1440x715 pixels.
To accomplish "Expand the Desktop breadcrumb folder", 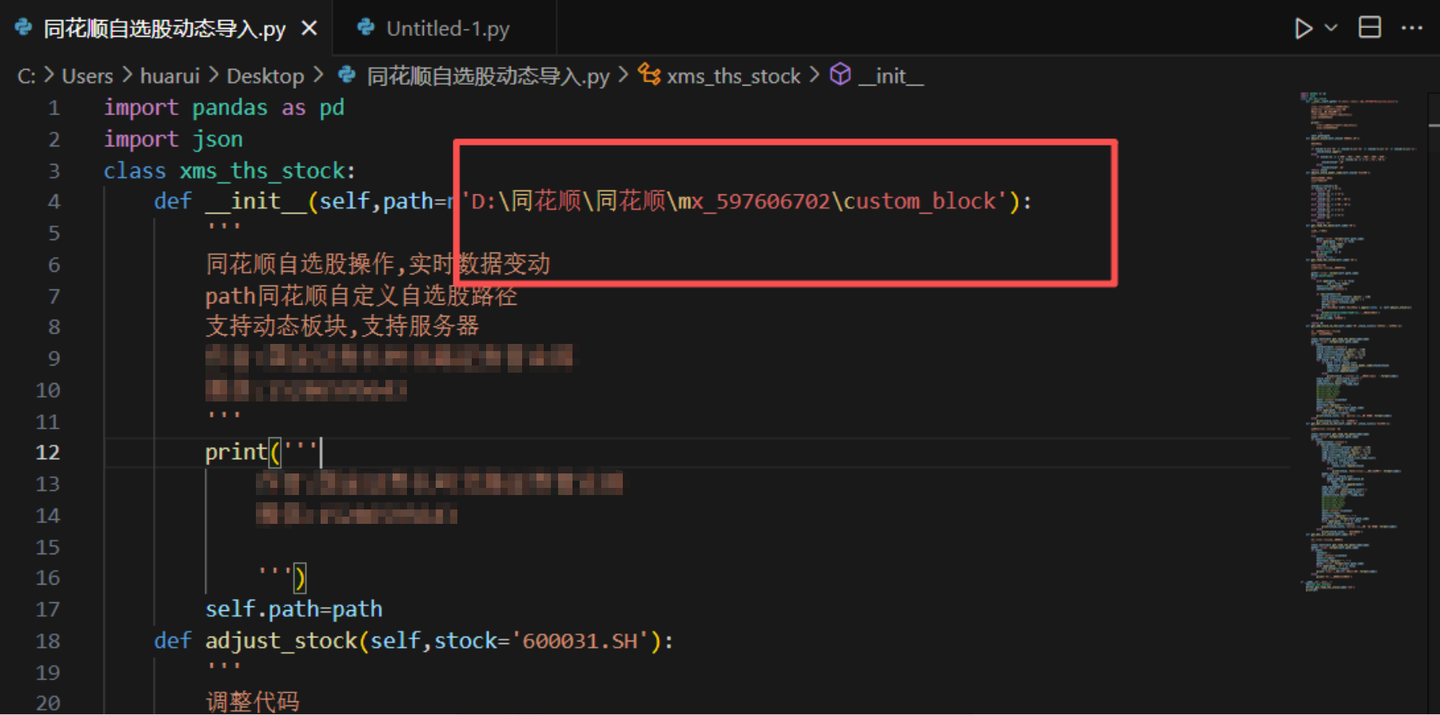I will click(x=265, y=76).
